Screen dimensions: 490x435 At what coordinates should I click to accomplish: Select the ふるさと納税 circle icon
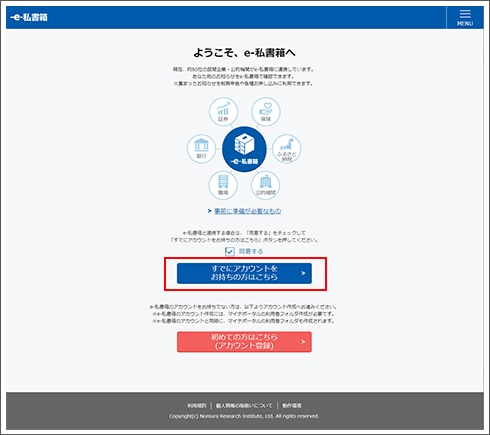point(287,149)
